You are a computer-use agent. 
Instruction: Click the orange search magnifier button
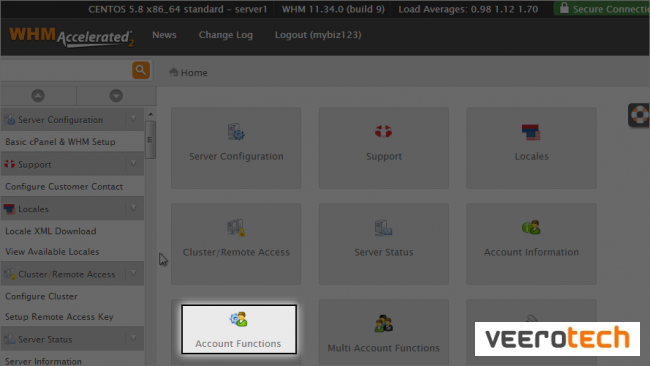[x=141, y=70]
